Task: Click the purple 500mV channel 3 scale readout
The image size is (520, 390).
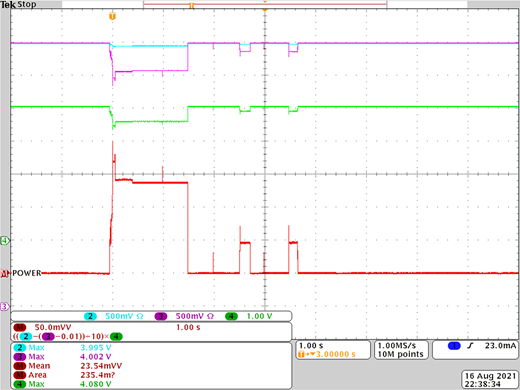Action: click(195, 316)
